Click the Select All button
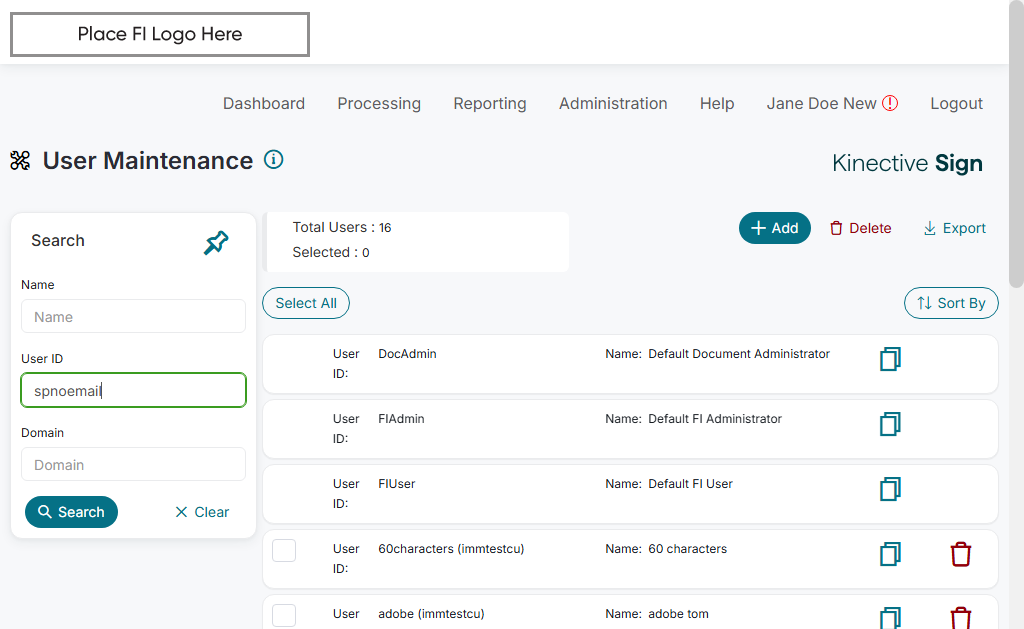This screenshot has height=629, width=1024. (306, 303)
